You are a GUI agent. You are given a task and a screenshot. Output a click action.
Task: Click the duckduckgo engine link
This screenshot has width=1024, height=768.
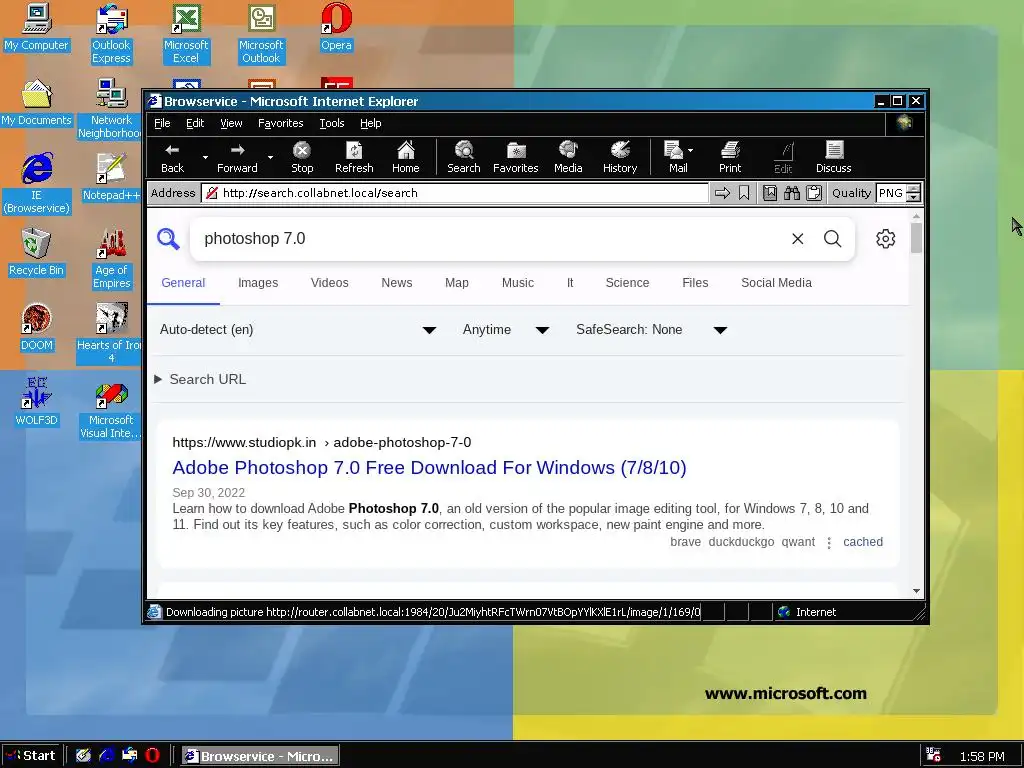741,542
